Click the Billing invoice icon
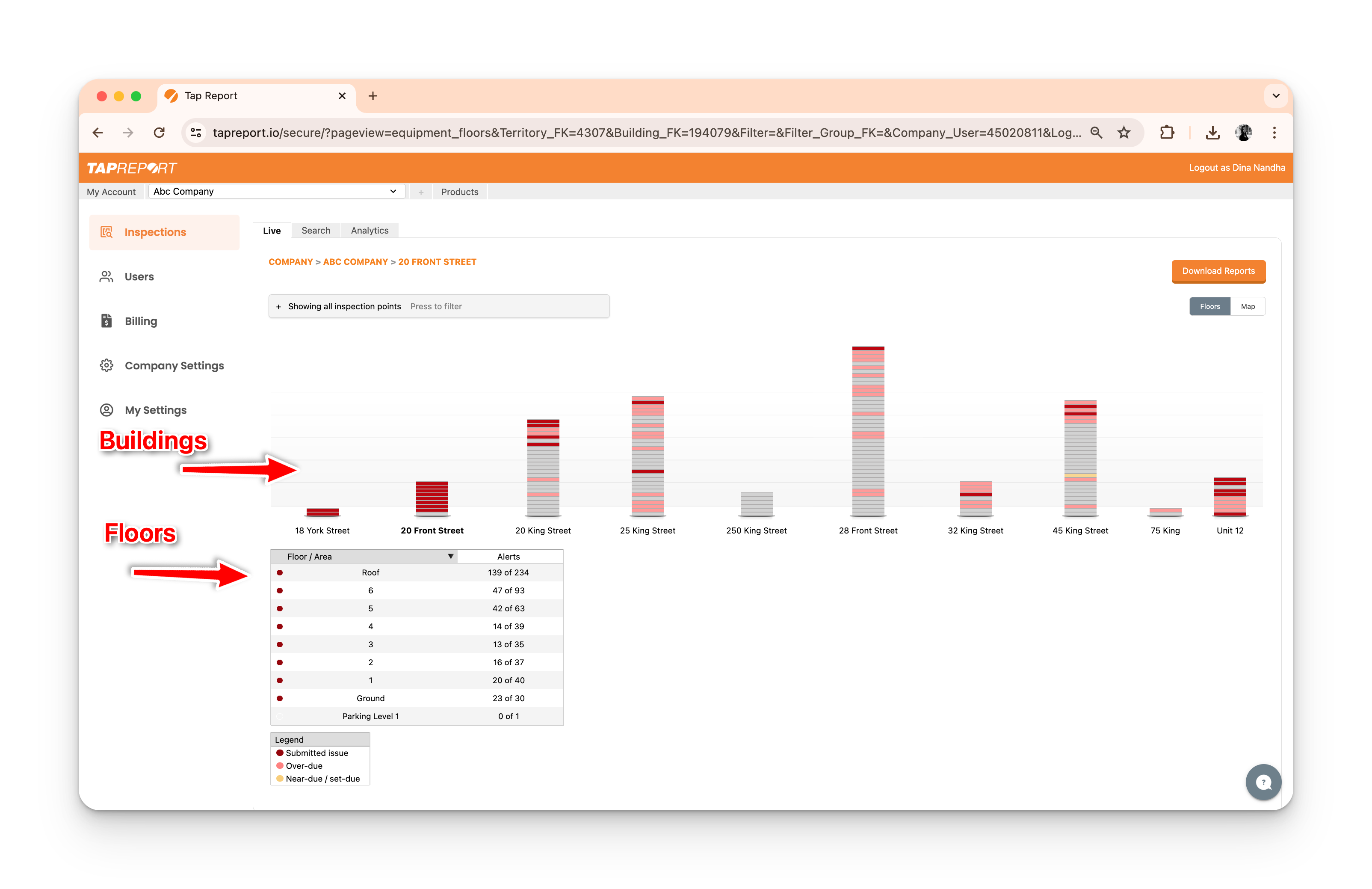The height and width of the screenshot is (889, 1372). pos(106,321)
